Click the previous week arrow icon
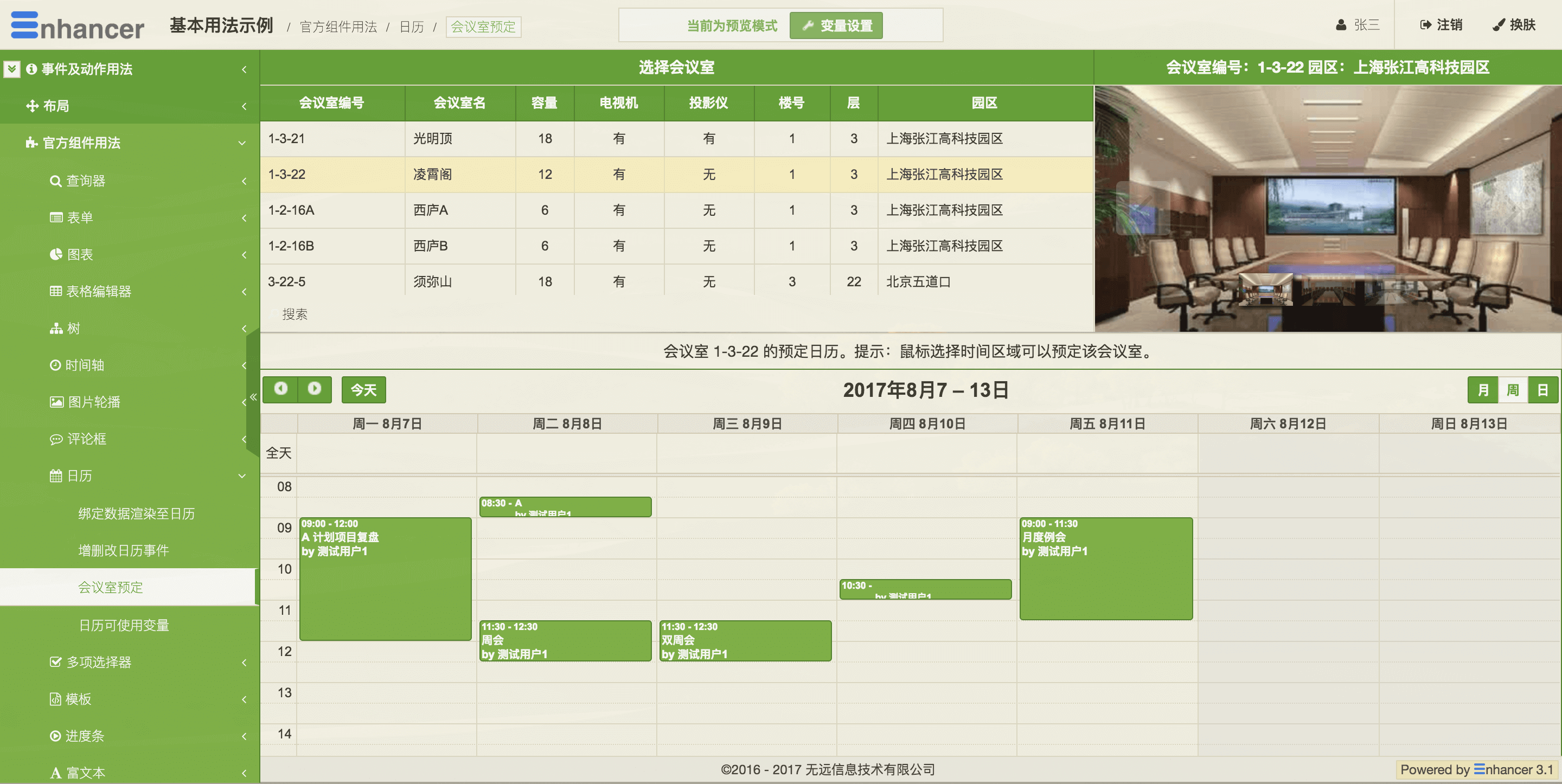 tap(281, 389)
